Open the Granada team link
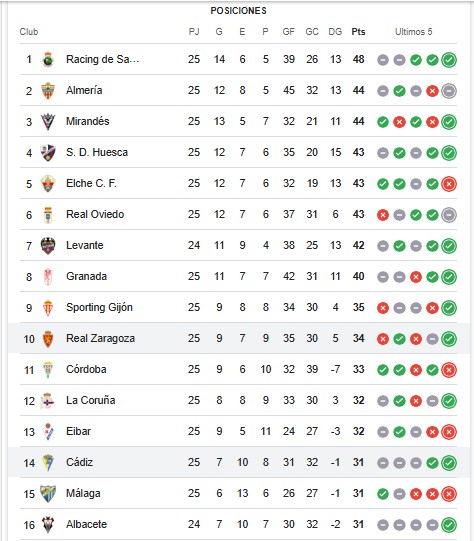This screenshot has width=474, height=541. [87, 276]
